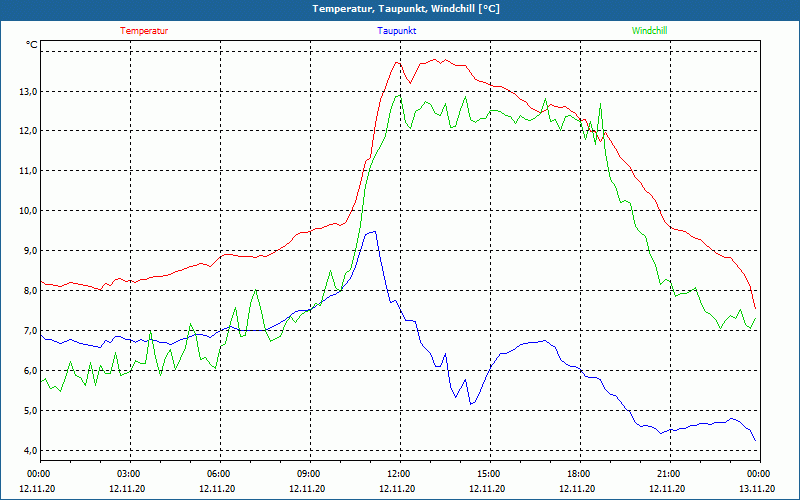The height and width of the screenshot is (500, 800).
Task: Click the 13.11.20 date label
Action: (757, 488)
